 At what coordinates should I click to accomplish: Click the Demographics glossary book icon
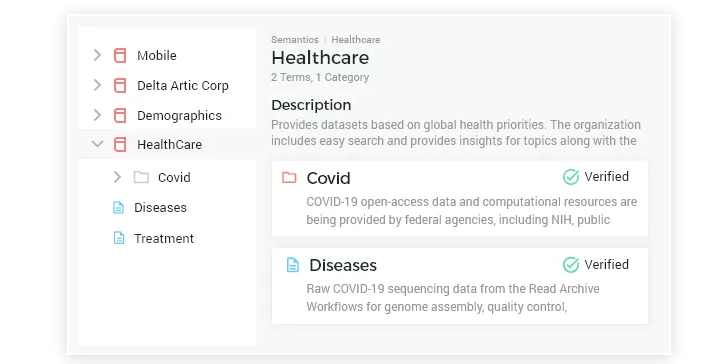(x=120, y=116)
